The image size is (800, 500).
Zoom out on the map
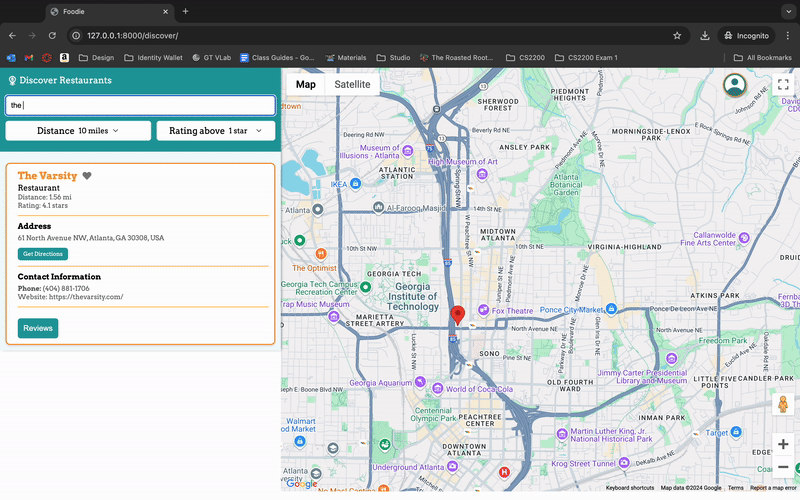[783, 467]
